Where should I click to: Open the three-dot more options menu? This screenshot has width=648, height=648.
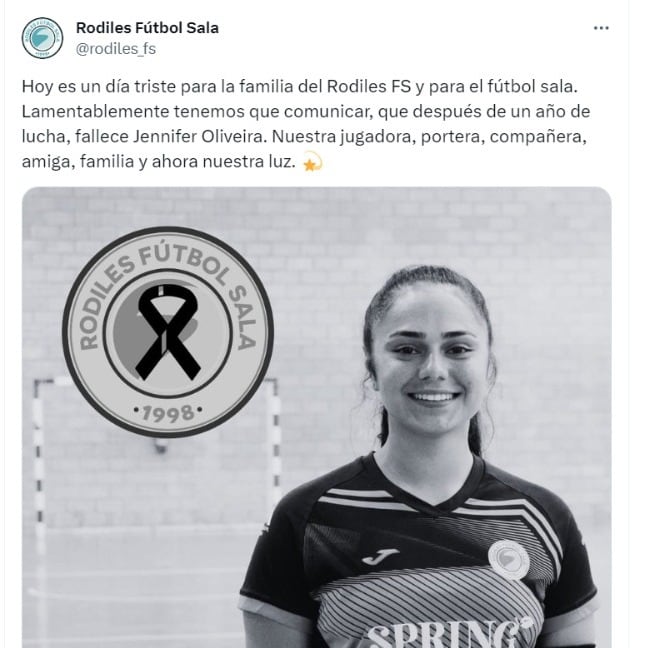(x=601, y=28)
